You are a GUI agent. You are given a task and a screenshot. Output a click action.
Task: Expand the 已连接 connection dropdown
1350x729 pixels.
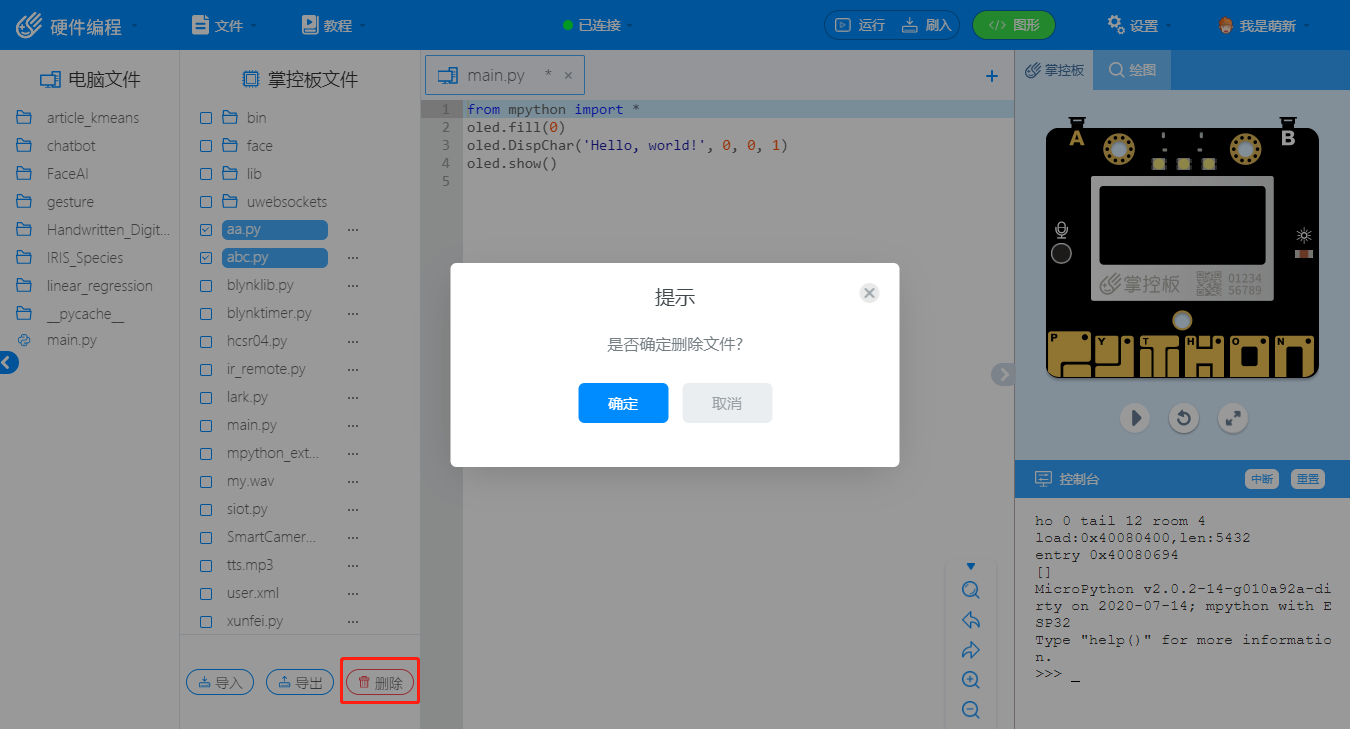598,25
